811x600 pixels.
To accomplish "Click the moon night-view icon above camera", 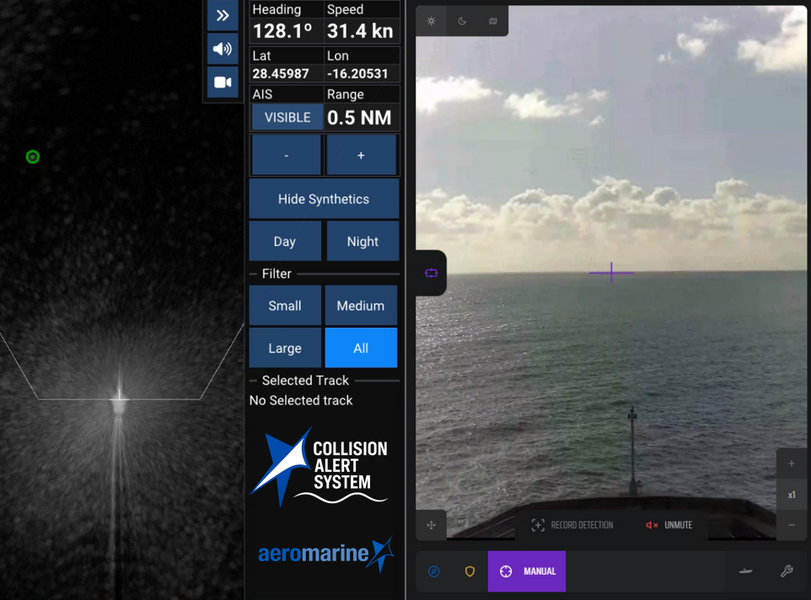I will [462, 21].
